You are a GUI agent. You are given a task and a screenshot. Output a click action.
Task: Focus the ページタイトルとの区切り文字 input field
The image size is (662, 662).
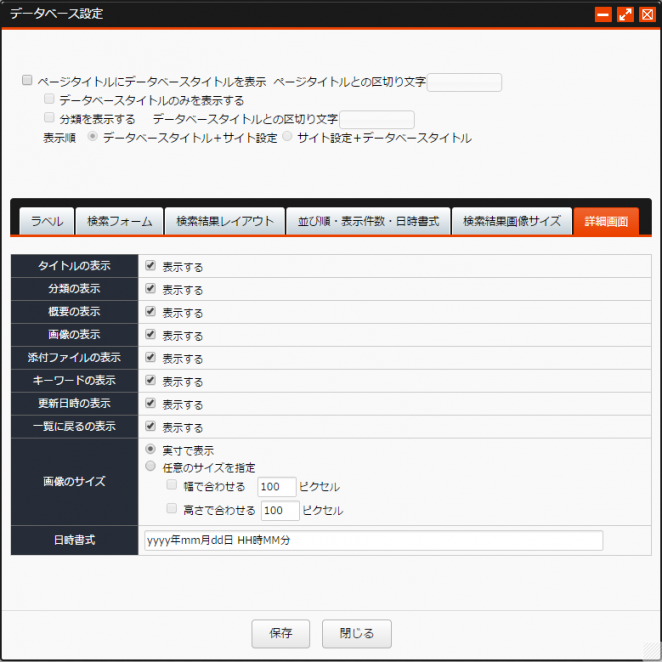pos(464,82)
